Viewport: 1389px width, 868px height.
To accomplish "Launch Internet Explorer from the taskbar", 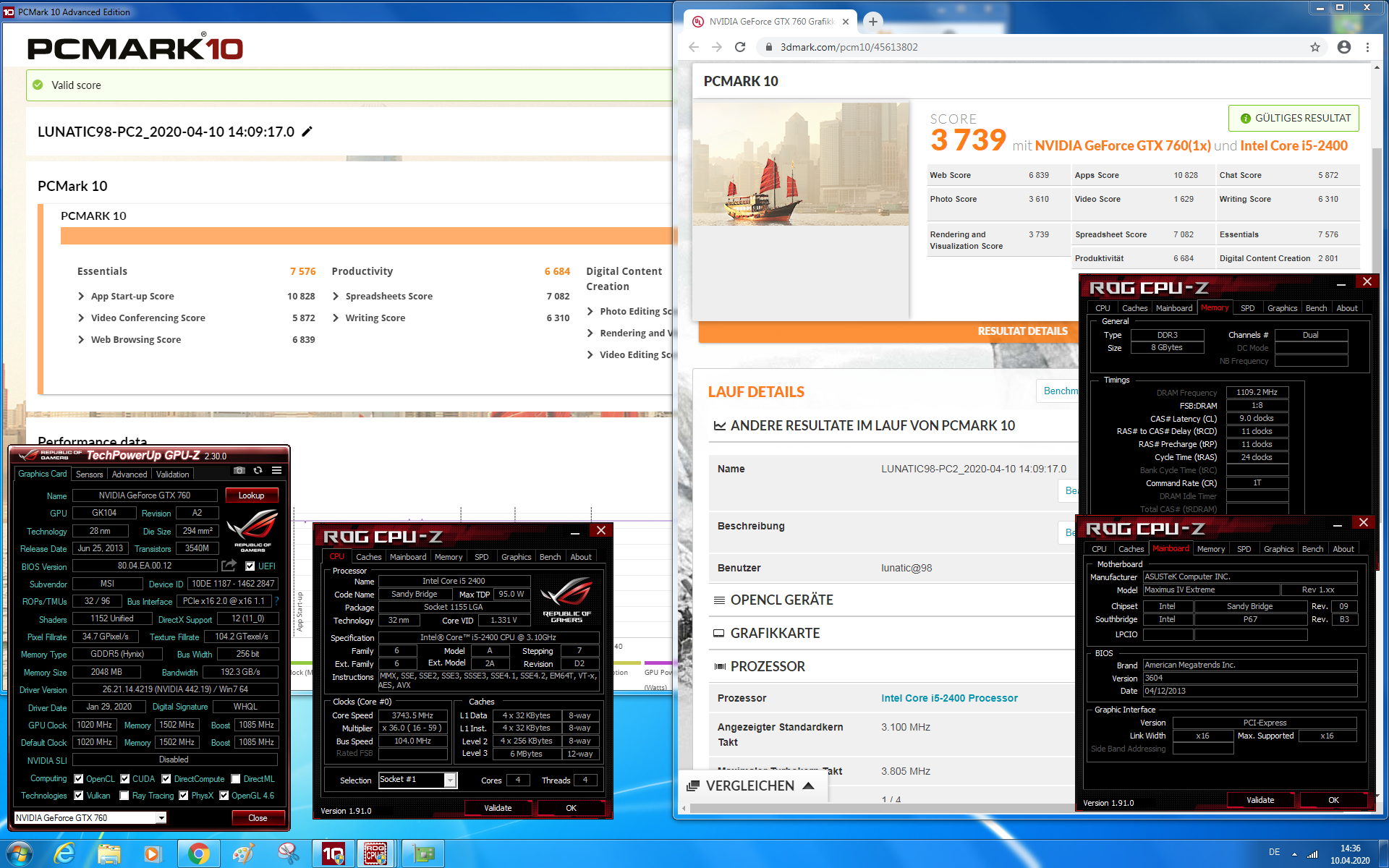I will click(64, 854).
